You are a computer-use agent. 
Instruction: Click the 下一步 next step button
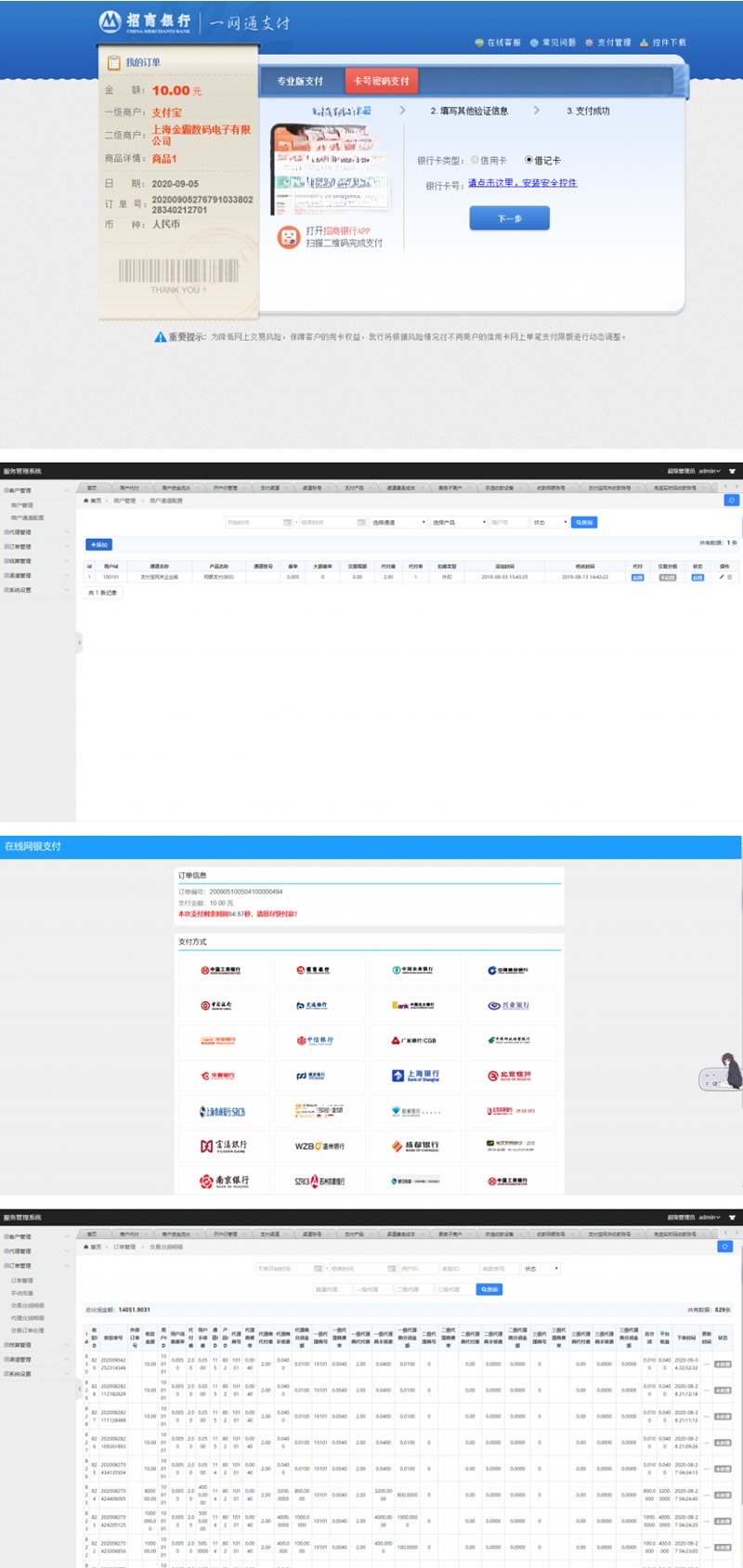click(x=509, y=218)
